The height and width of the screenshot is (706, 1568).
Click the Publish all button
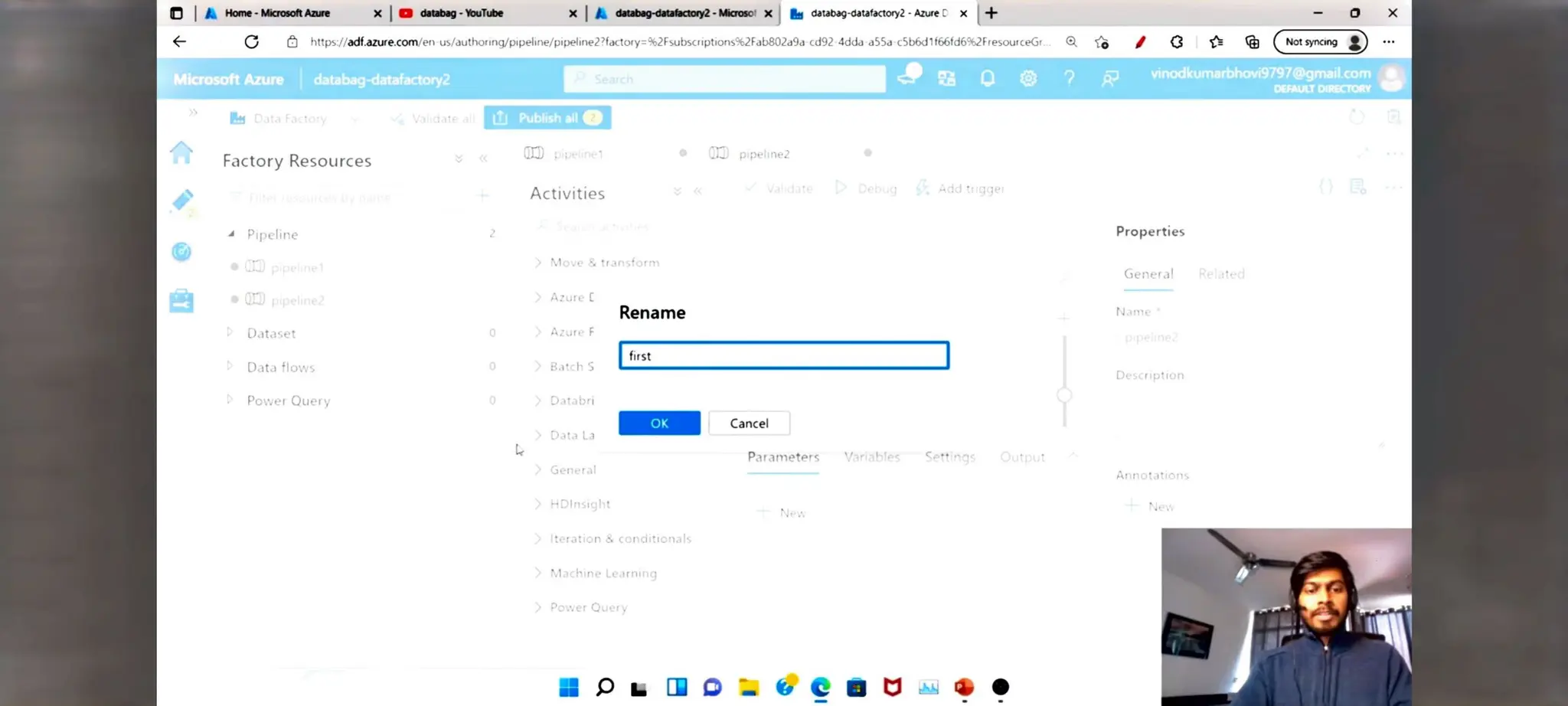pos(547,118)
